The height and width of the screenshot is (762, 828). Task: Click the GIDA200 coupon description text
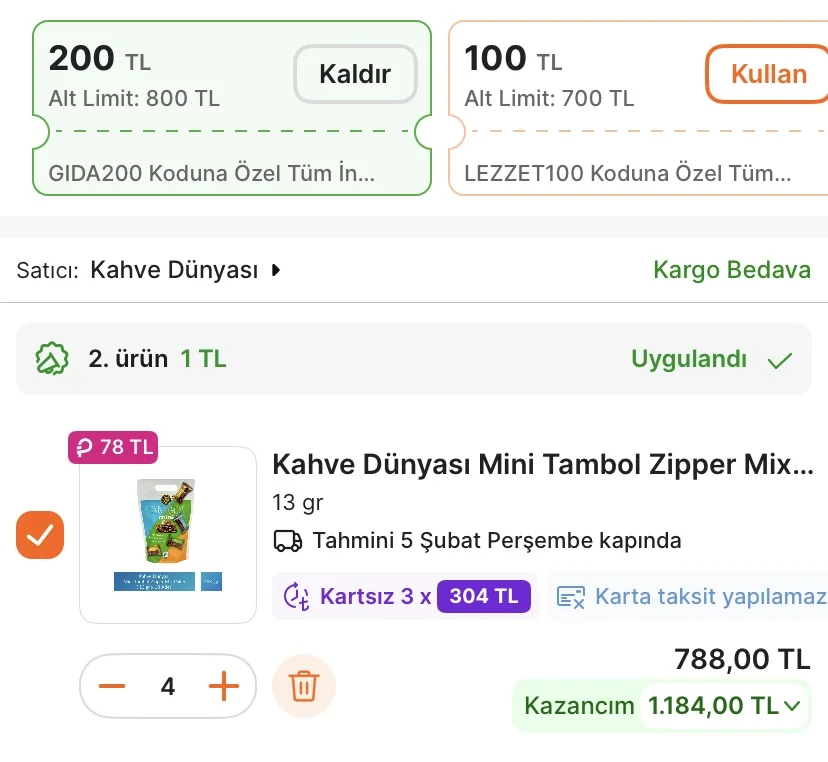212,173
